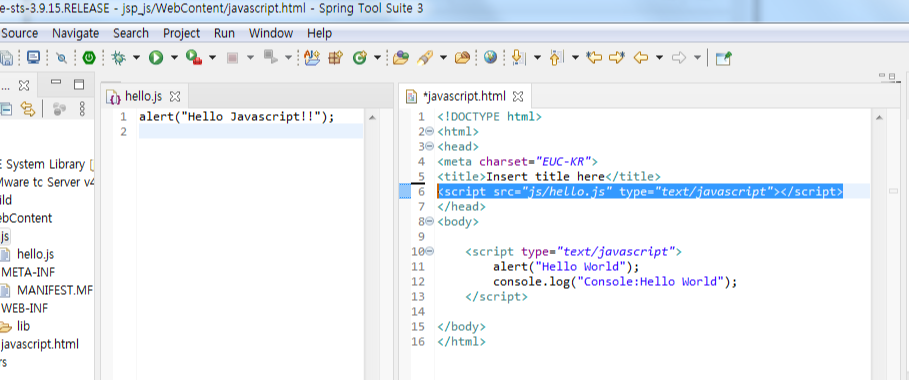909x380 pixels.
Task: Close the javascript.html editor tab
Action: pos(518,96)
